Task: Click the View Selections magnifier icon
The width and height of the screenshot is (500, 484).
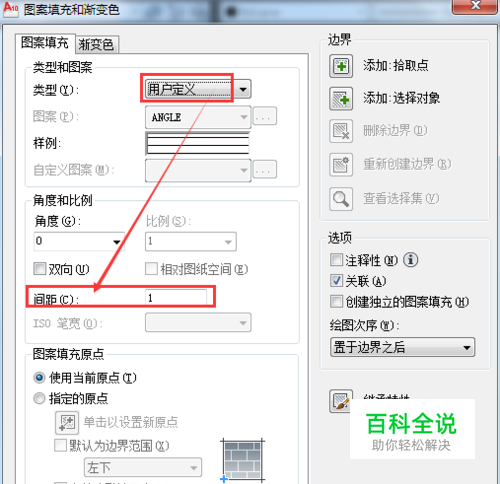Action: pos(341,199)
